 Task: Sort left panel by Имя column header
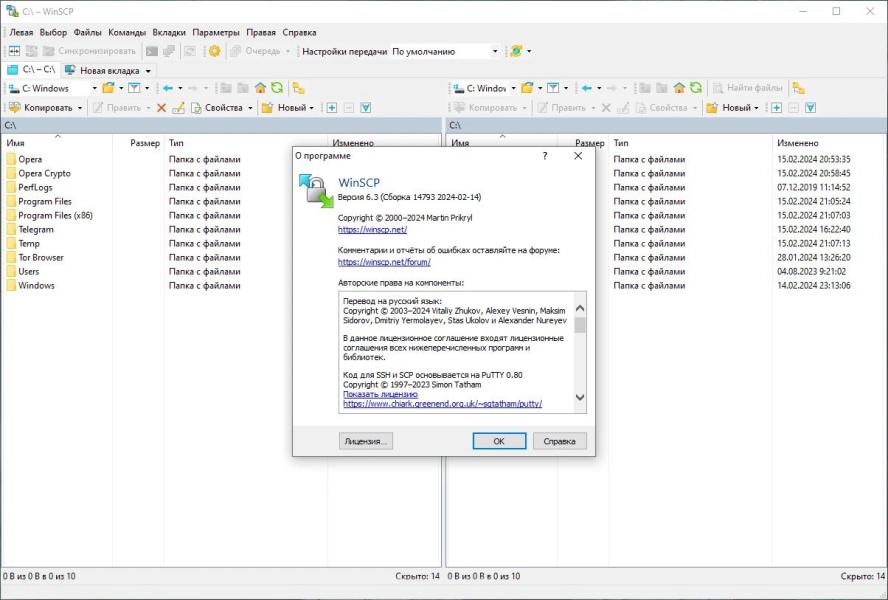point(58,143)
